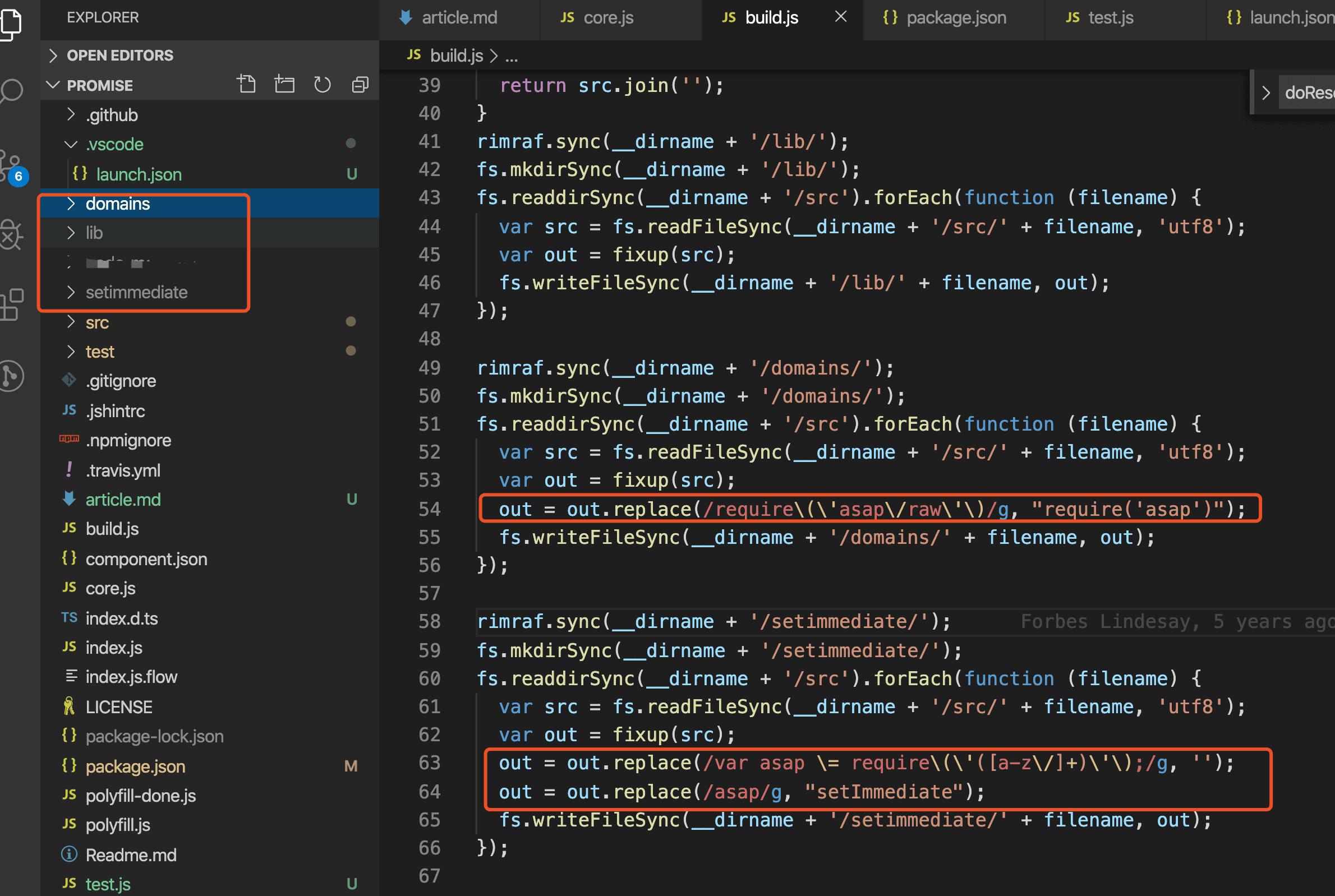Click build.js in the breadcrumb bar
Image resolution: width=1335 pixels, height=896 pixels.
(456, 56)
